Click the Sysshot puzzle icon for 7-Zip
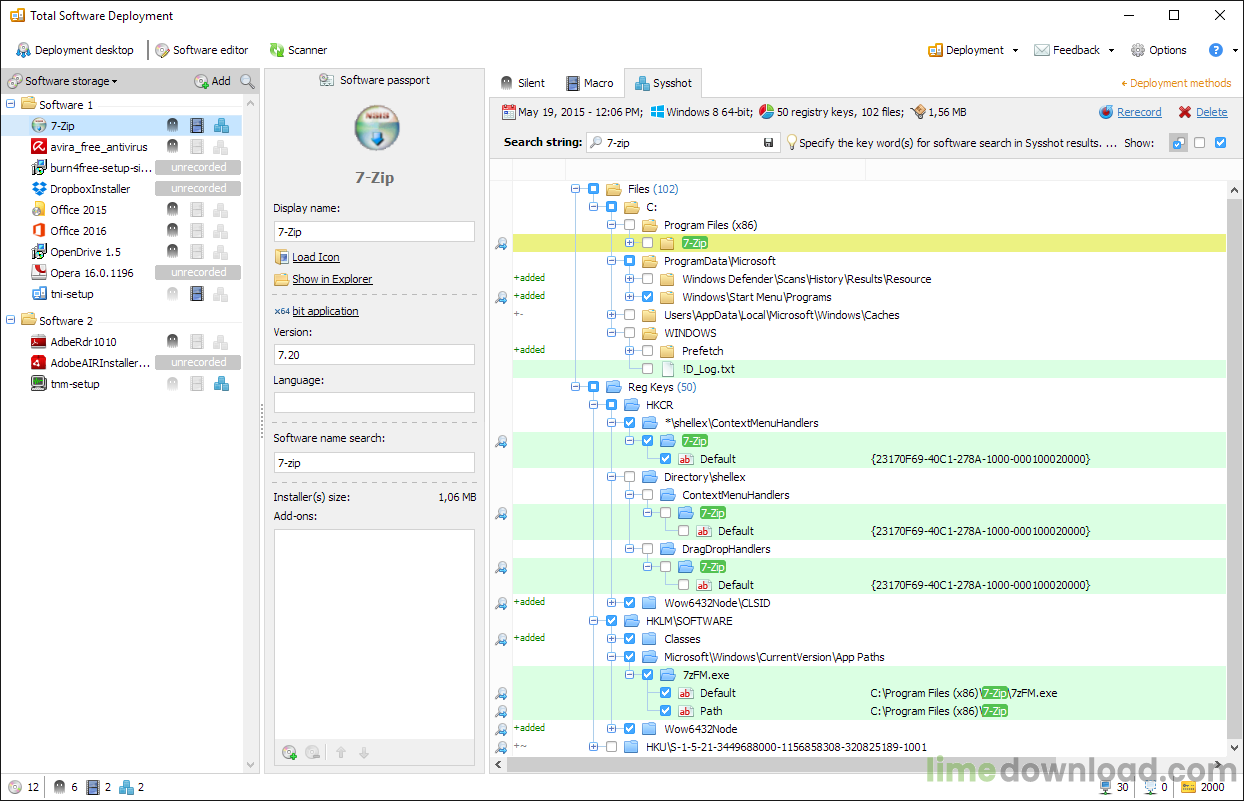This screenshot has height=801, width=1244. [x=222, y=126]
